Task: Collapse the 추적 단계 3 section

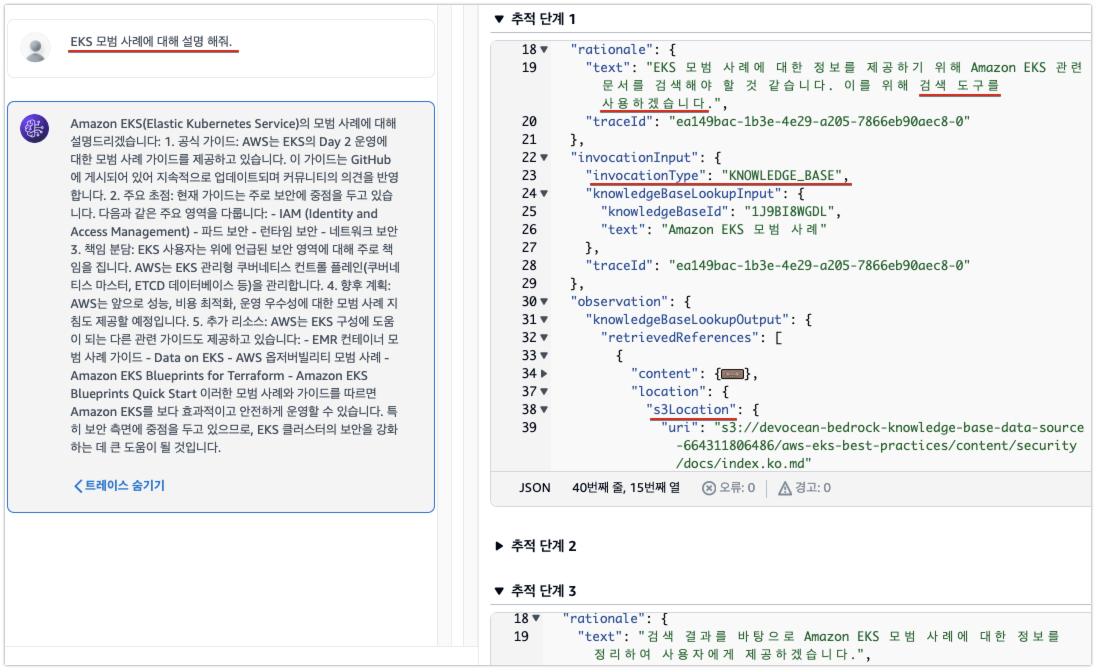Action: tap(499, 590)
